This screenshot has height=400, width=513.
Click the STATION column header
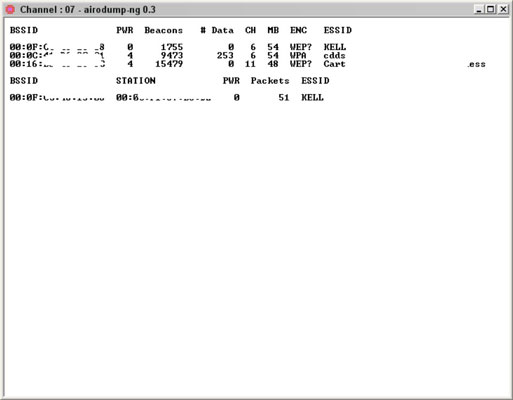pos(136,81)
